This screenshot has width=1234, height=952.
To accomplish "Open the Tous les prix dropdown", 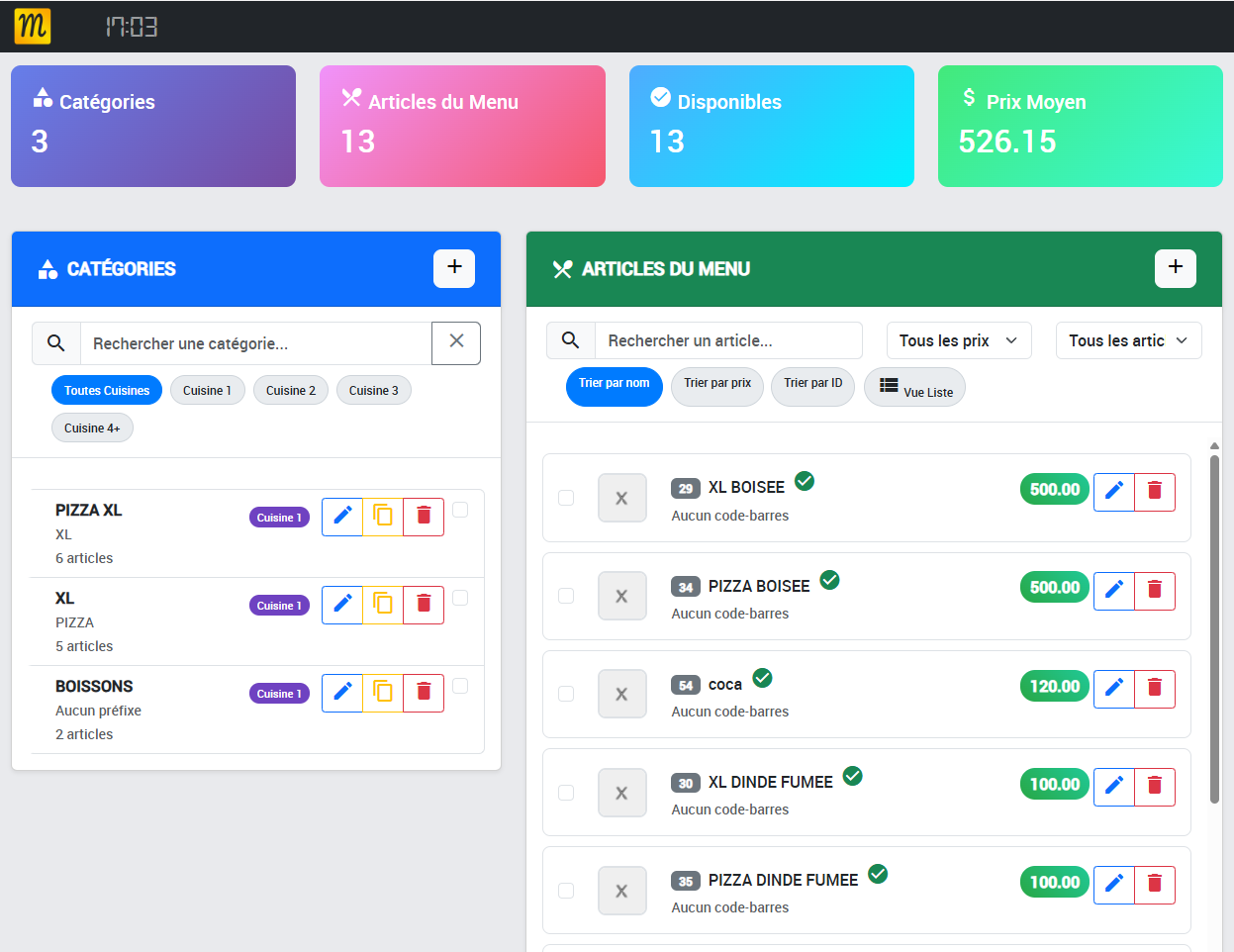I will pos(958,339).
